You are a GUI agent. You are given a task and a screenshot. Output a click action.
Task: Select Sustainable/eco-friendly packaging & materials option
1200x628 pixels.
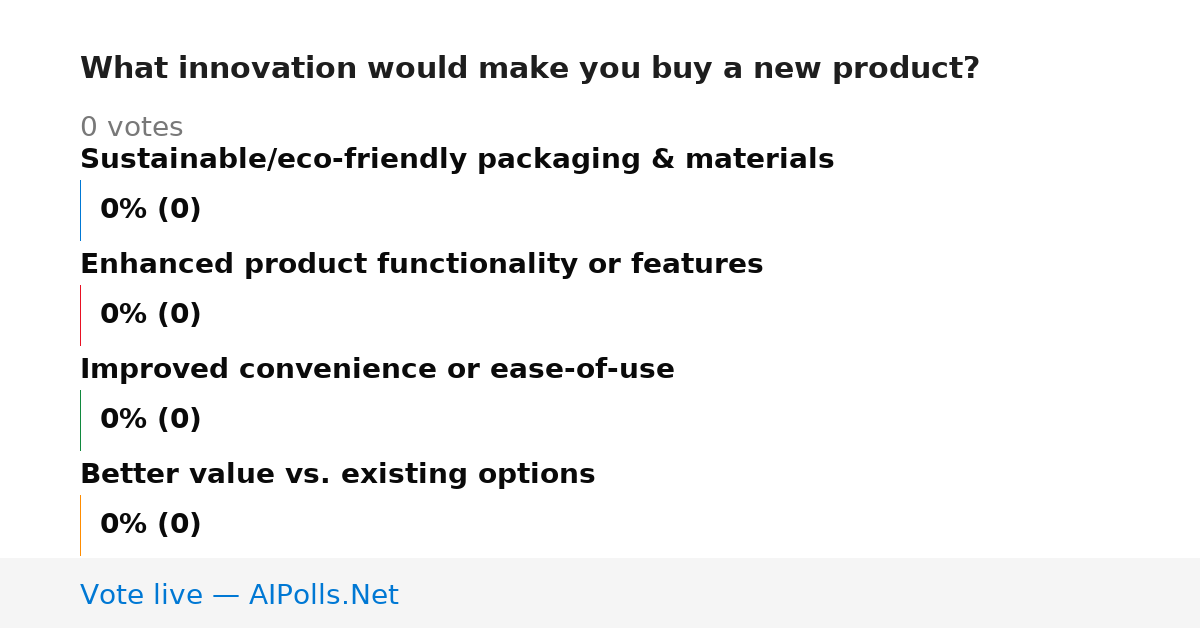[x=457, y=160]
